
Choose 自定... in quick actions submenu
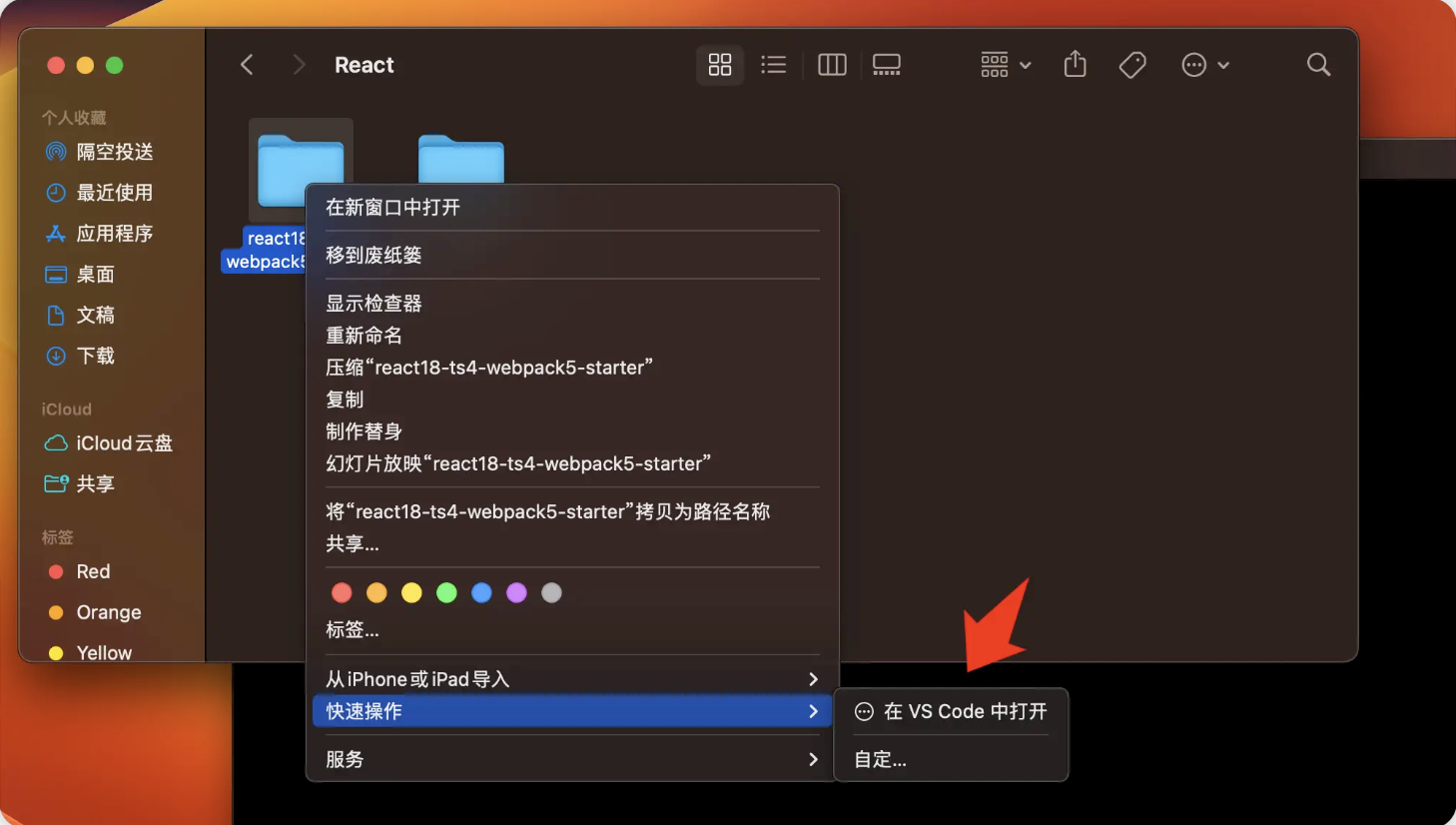[951, 759]
